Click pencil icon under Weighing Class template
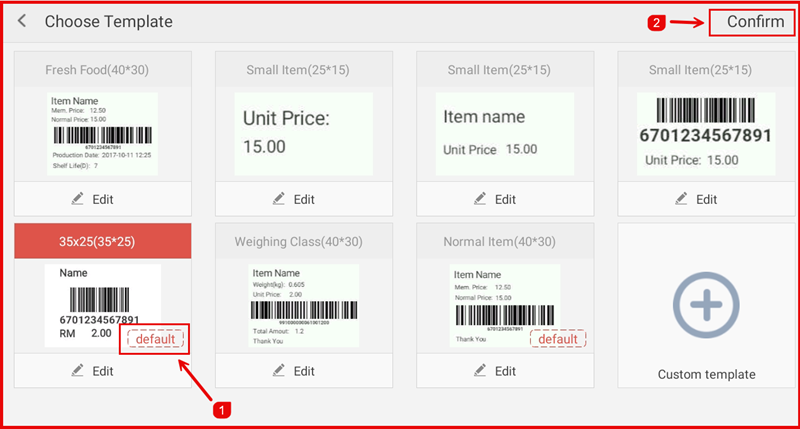This screenshot has width=800, height=429. [x=280, y=371]
